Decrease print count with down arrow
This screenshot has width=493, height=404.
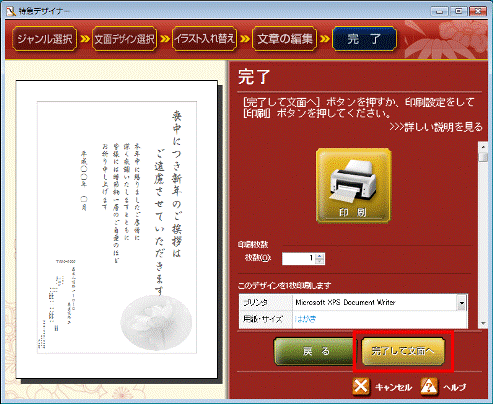(x=320, y=261)
